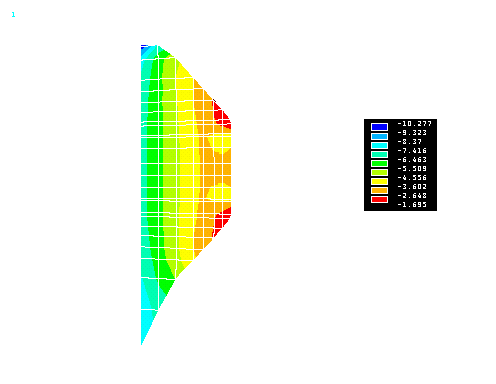Click the dark blue corner at model top
Screen dimensions: 496x384
pyautogui.click(x=144, y=48)
